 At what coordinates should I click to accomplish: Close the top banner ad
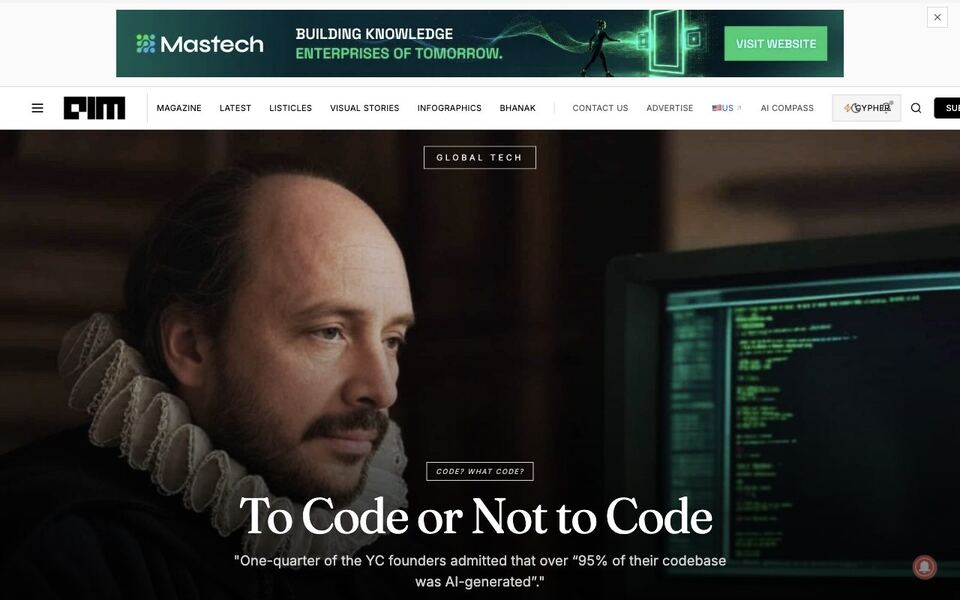(x=937, y=17)
